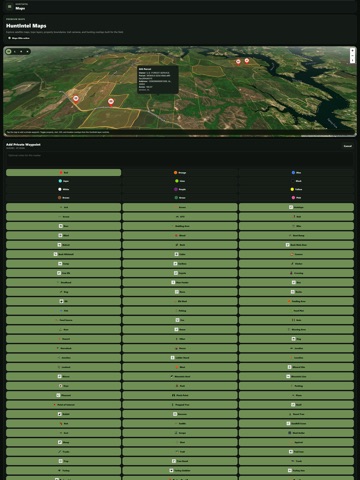Zoom in using the map's plus control
Screen dimensions: 360x480
(352, 51)
